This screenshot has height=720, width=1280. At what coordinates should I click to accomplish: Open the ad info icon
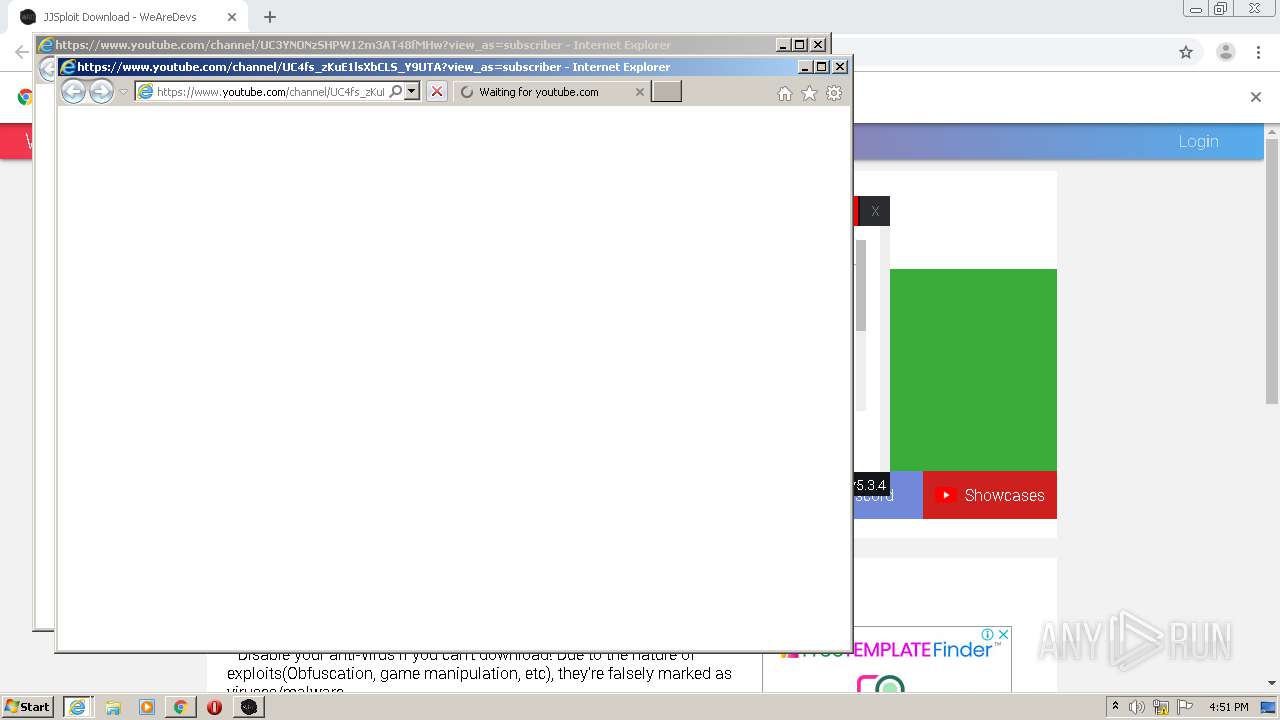click(x=987, y=634)
